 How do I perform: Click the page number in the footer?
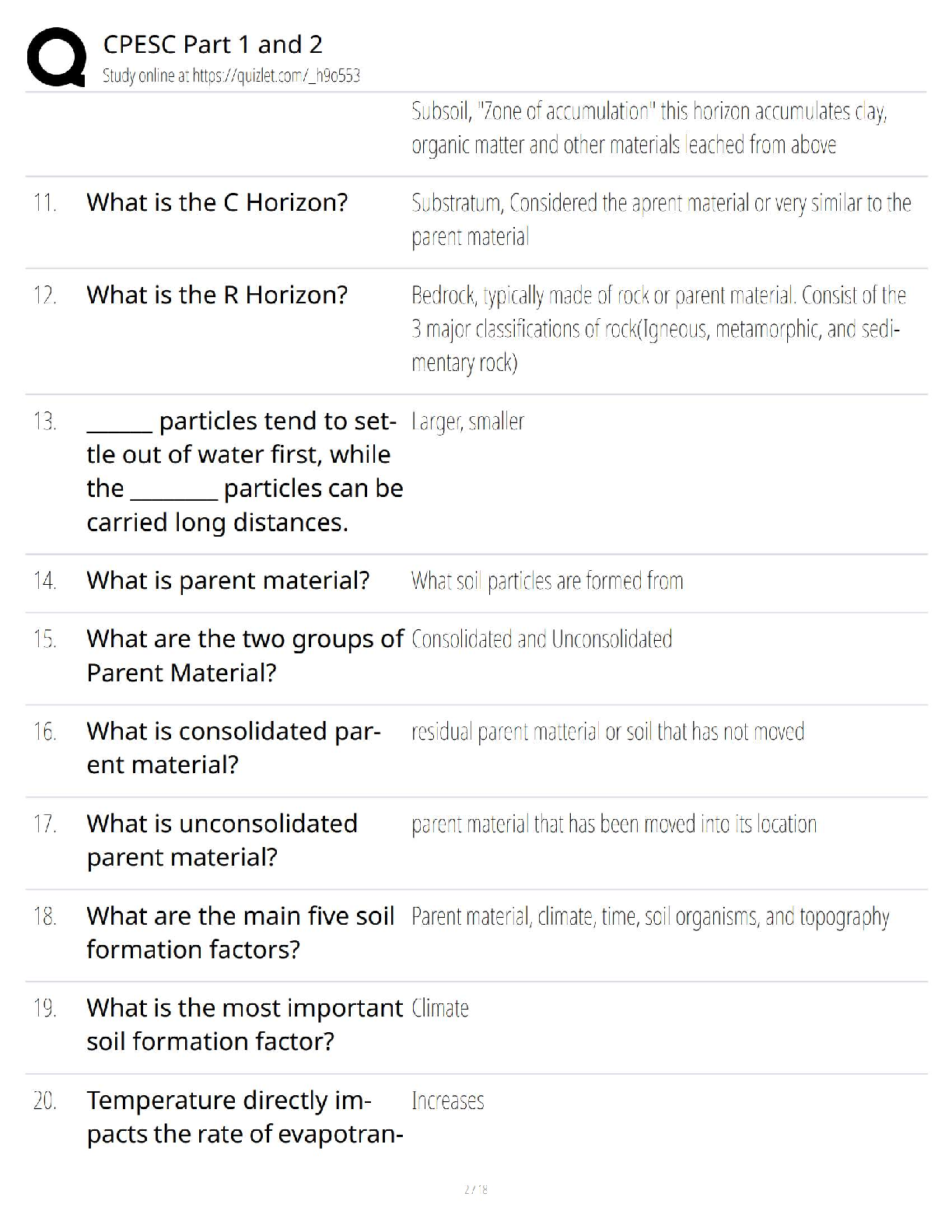coord(475,1189)
